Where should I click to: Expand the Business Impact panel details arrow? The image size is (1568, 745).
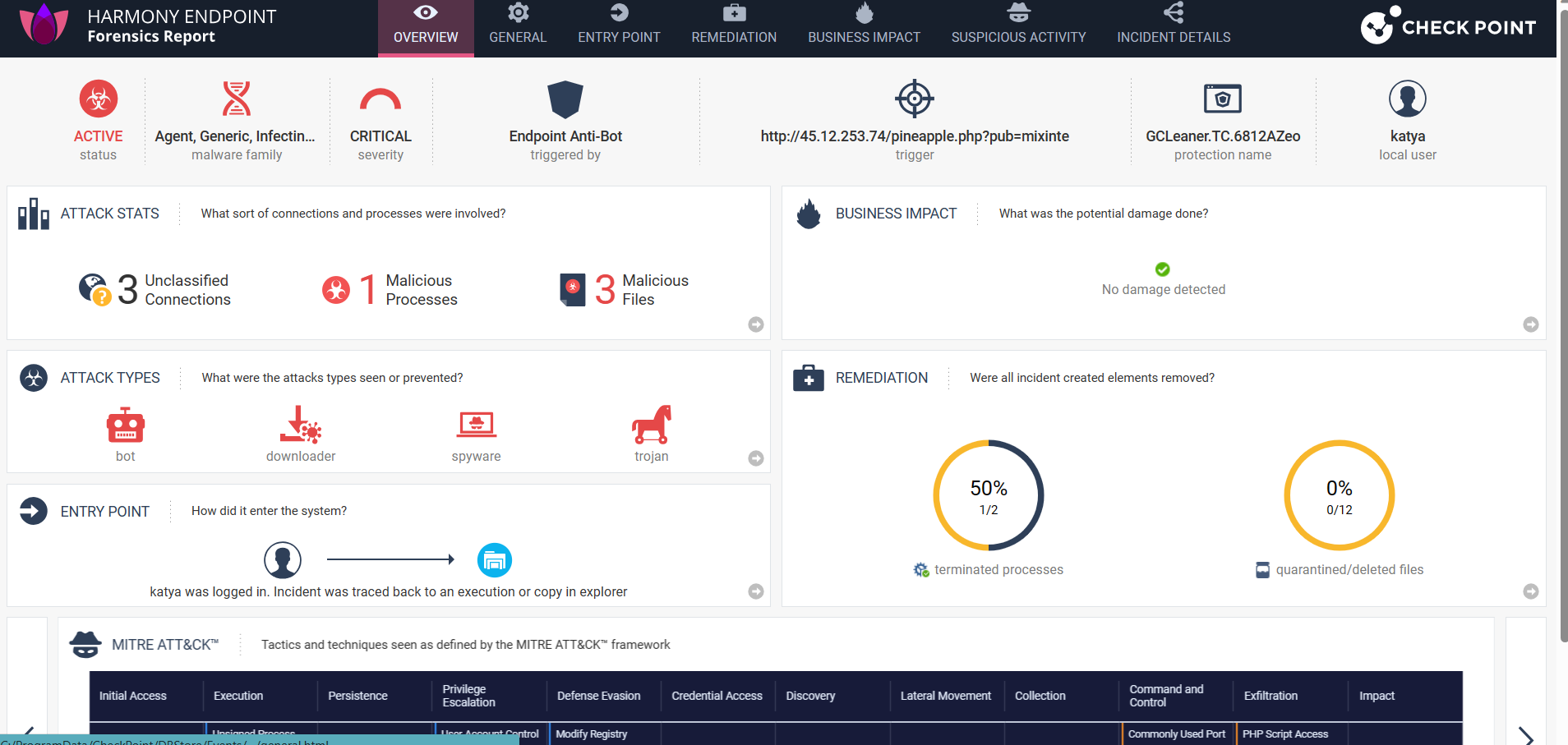pos(1531,324)
